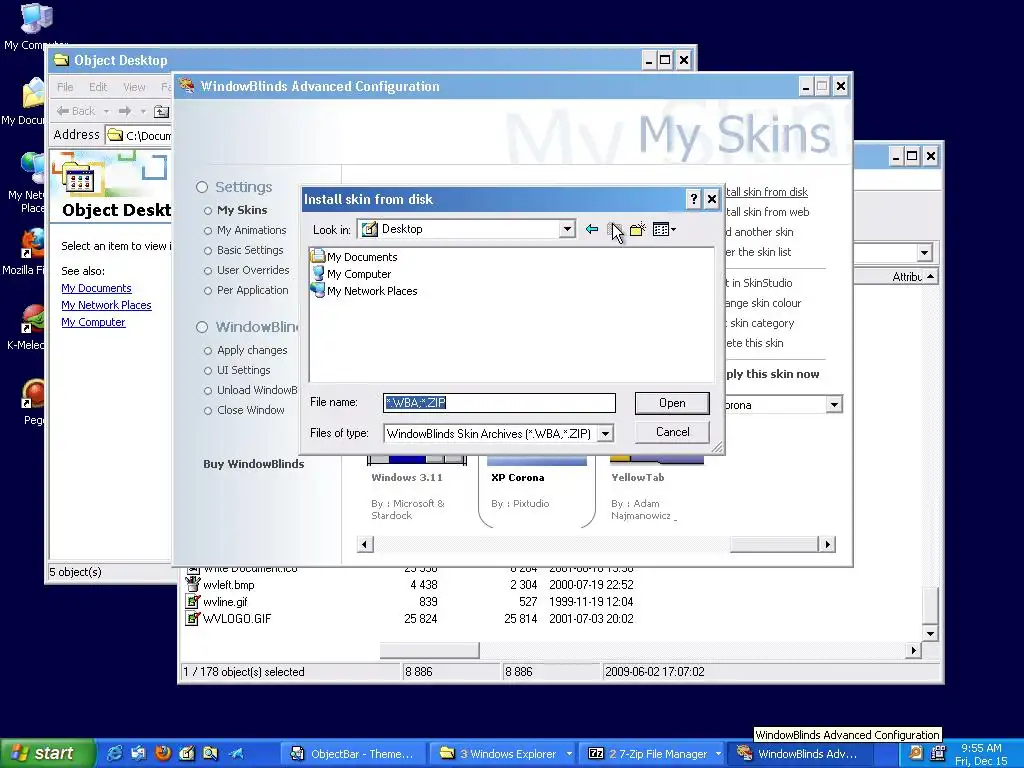Open View menu in Object Desktop window
Viewport: 1024px width, 768px height.
(x=134, y=87)
